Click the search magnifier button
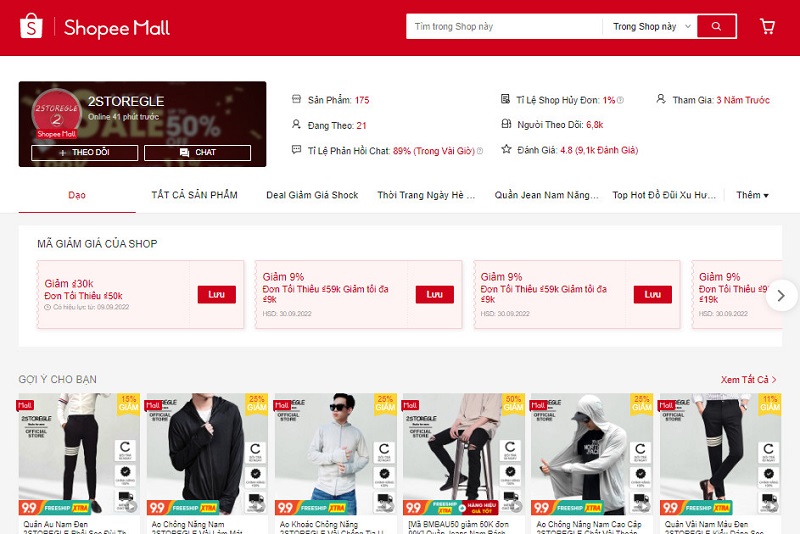Screen dimensions: 800x534 pos(716,27)
